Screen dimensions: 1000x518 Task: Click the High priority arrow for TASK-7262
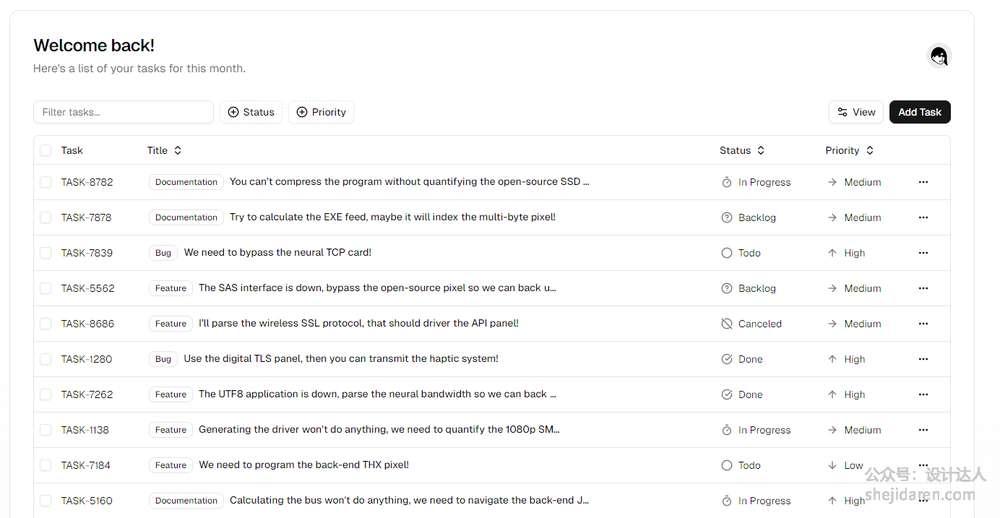(832, 395)
